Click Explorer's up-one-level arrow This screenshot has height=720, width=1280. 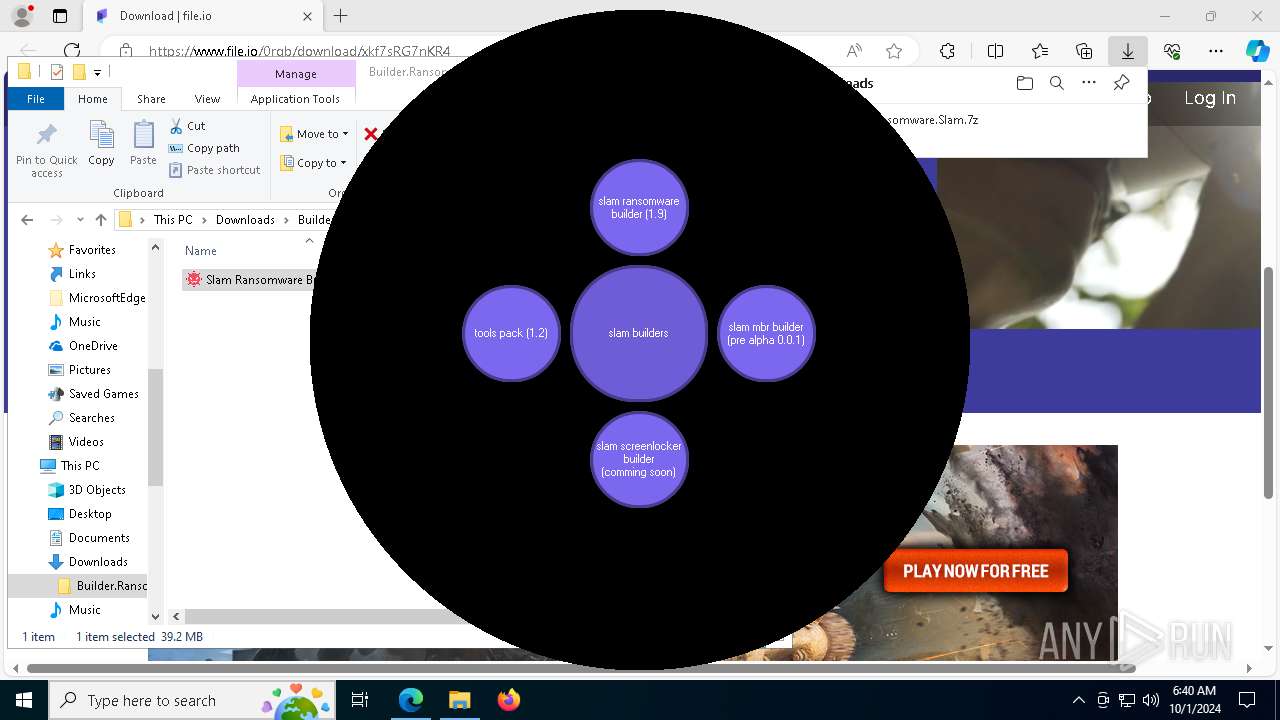click(100, 220)
